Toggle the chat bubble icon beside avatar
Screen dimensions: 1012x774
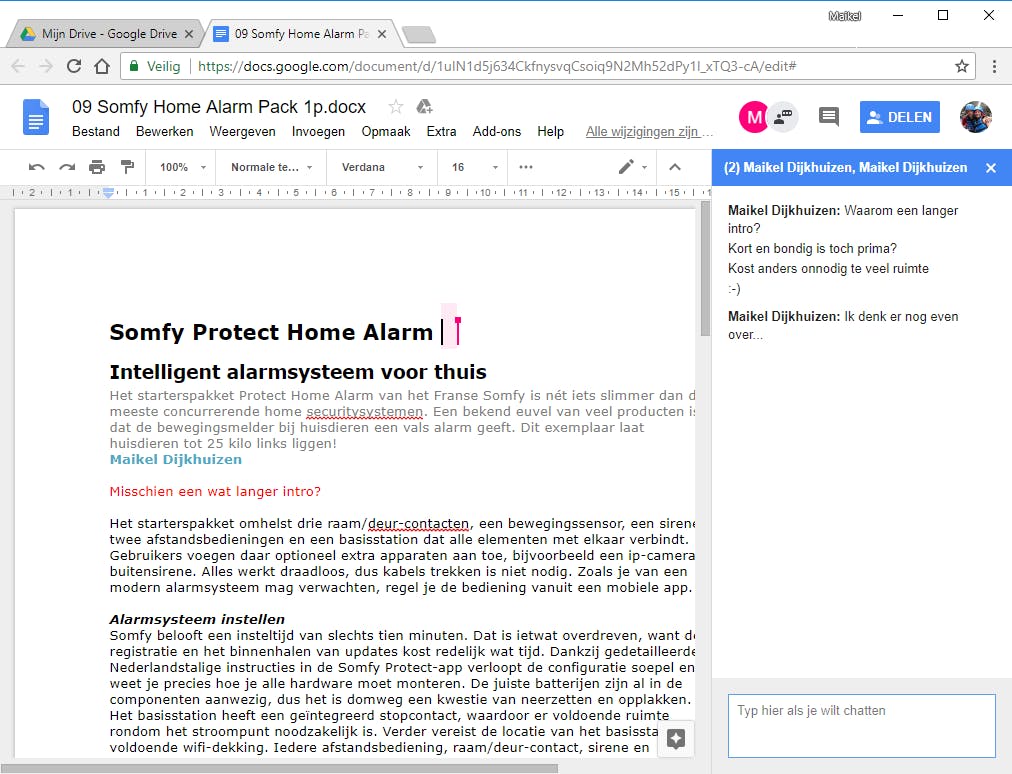point(784,117)
